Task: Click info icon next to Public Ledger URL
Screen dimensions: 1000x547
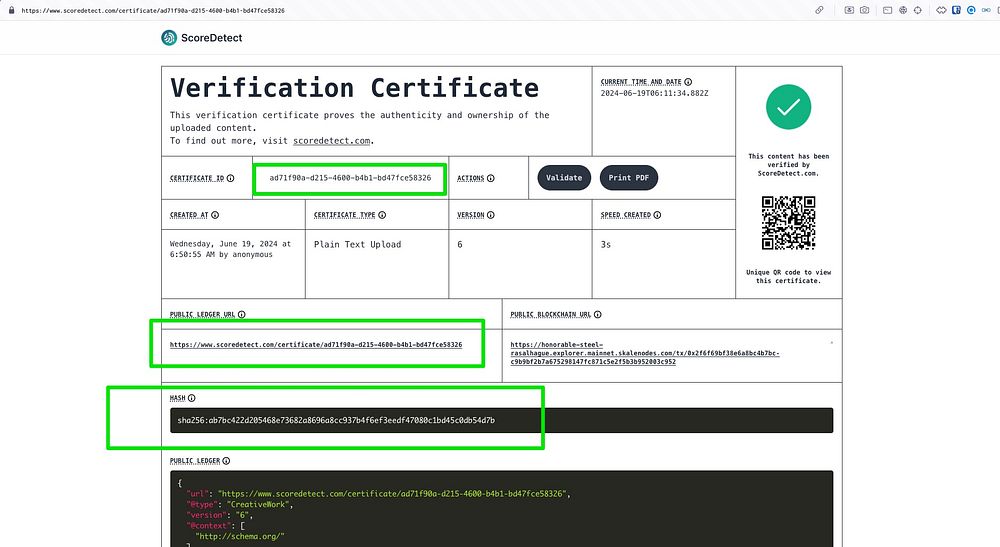Action: (242, 314)
